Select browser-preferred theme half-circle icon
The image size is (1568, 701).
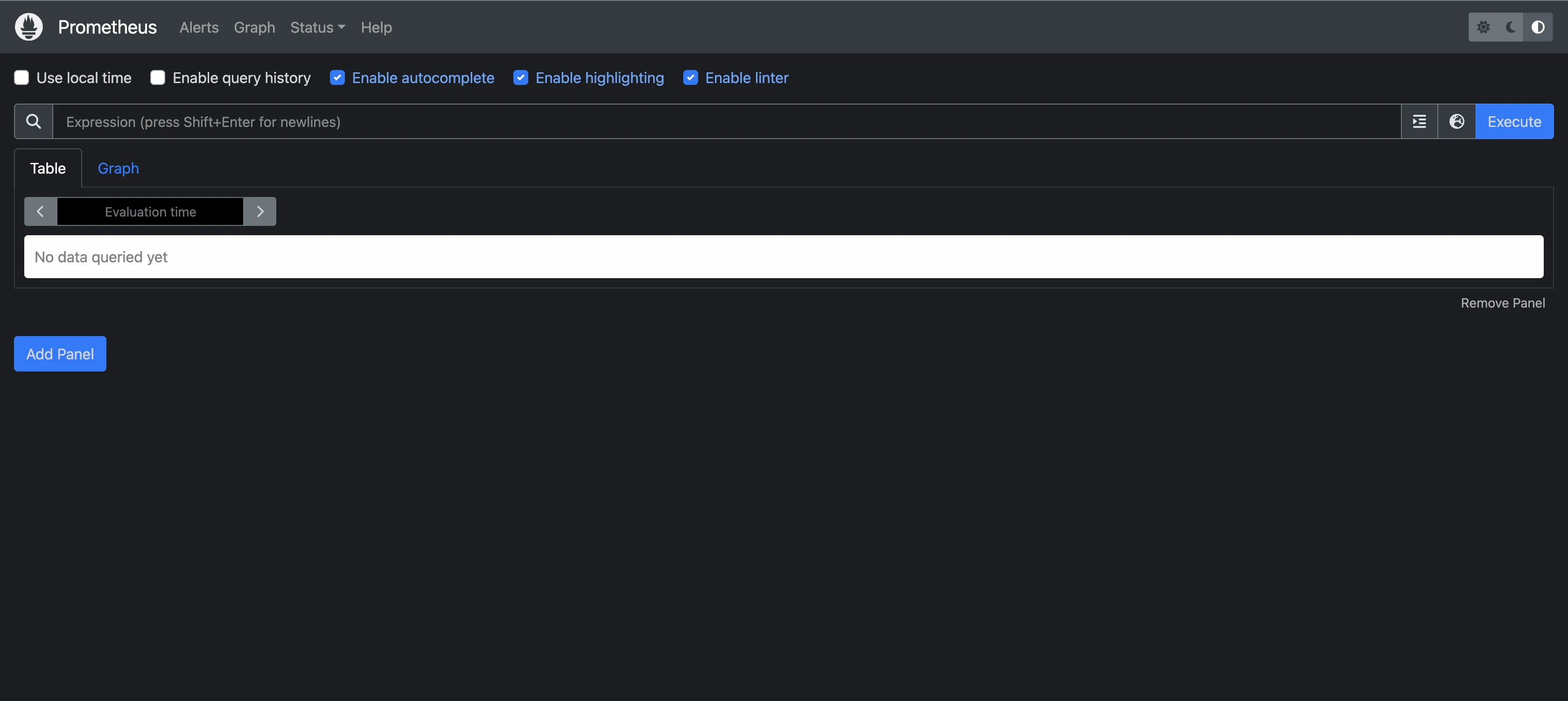tap(1538, 27)
